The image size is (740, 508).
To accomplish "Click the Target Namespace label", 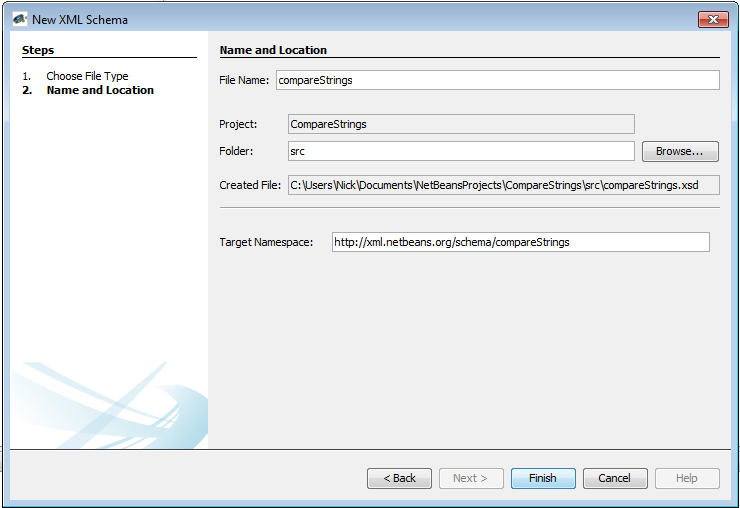I will point(266,242).
